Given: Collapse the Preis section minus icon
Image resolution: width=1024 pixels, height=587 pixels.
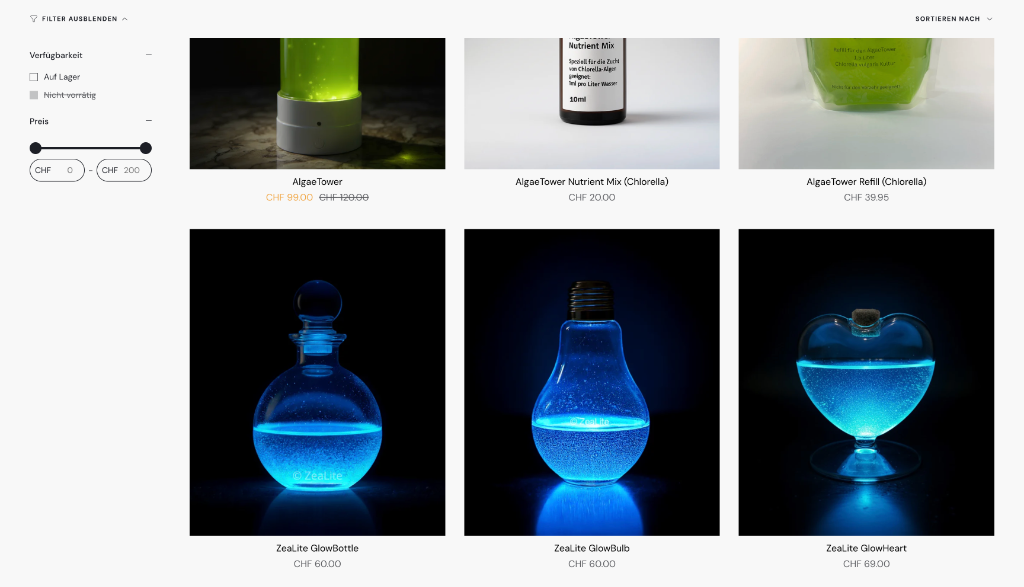Looking at the screenshot, I should click(149, 121).
